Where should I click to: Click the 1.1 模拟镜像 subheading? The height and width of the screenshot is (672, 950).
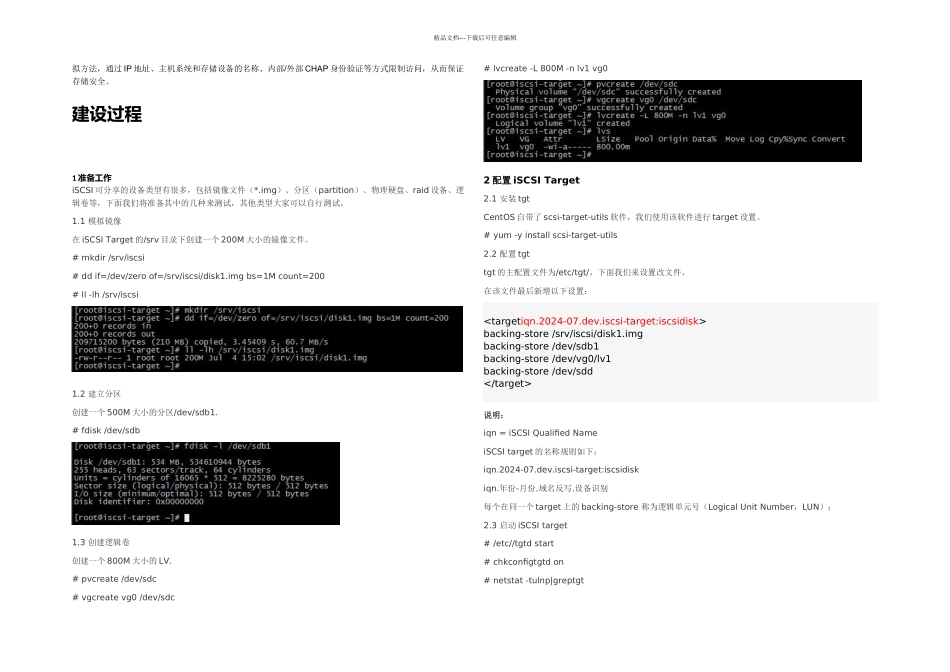pos(96,221)
